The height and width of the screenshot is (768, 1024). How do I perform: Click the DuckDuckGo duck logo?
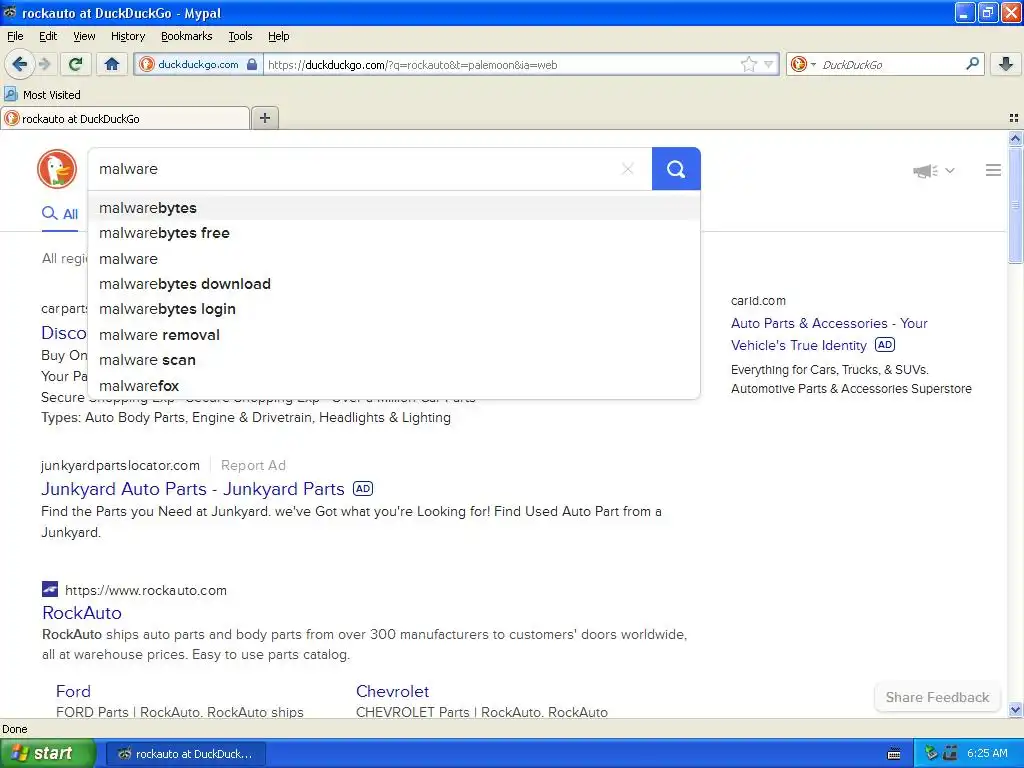(57, 169)
